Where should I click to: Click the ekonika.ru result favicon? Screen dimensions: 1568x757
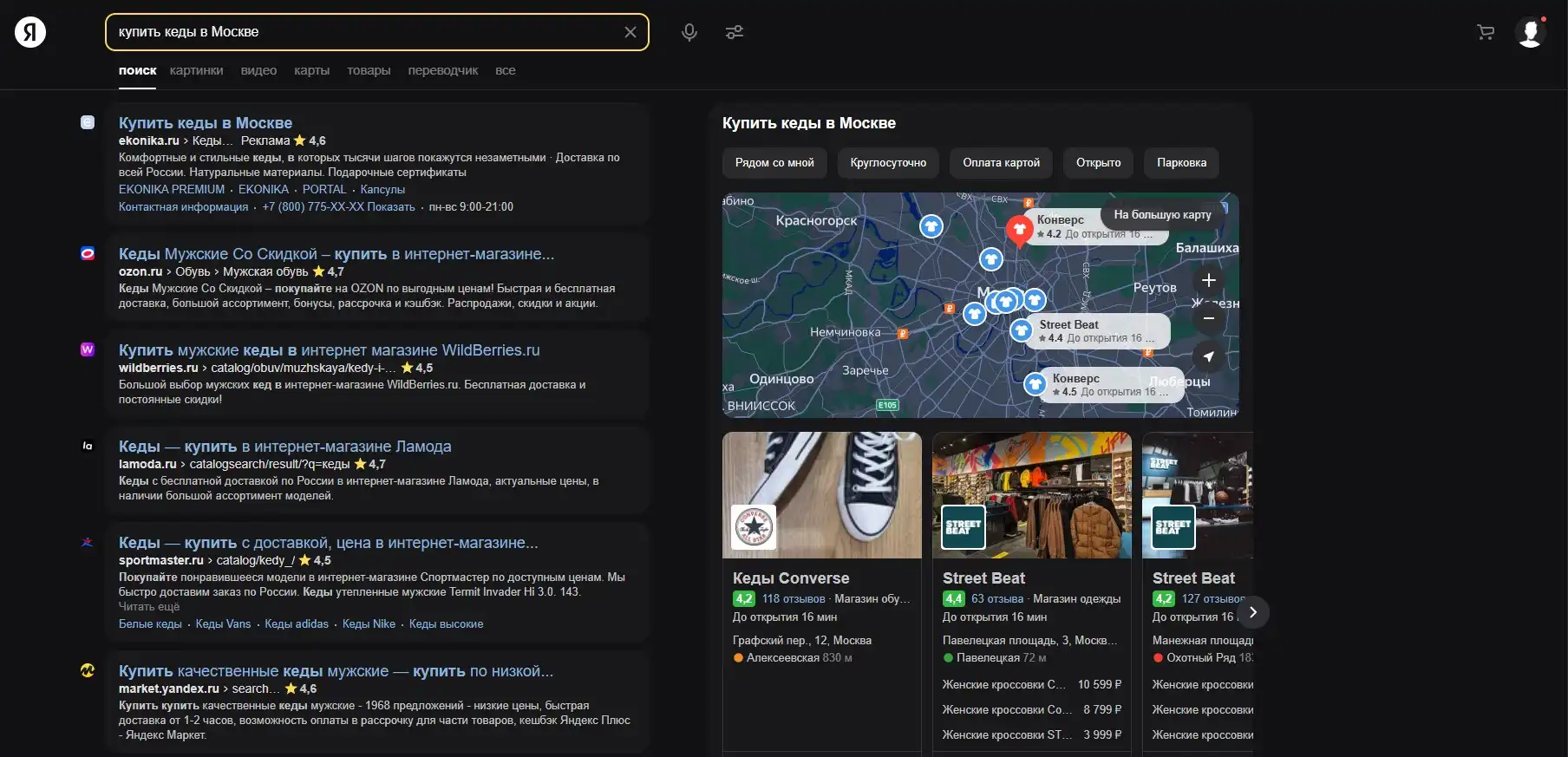click(x=88, y=122)
